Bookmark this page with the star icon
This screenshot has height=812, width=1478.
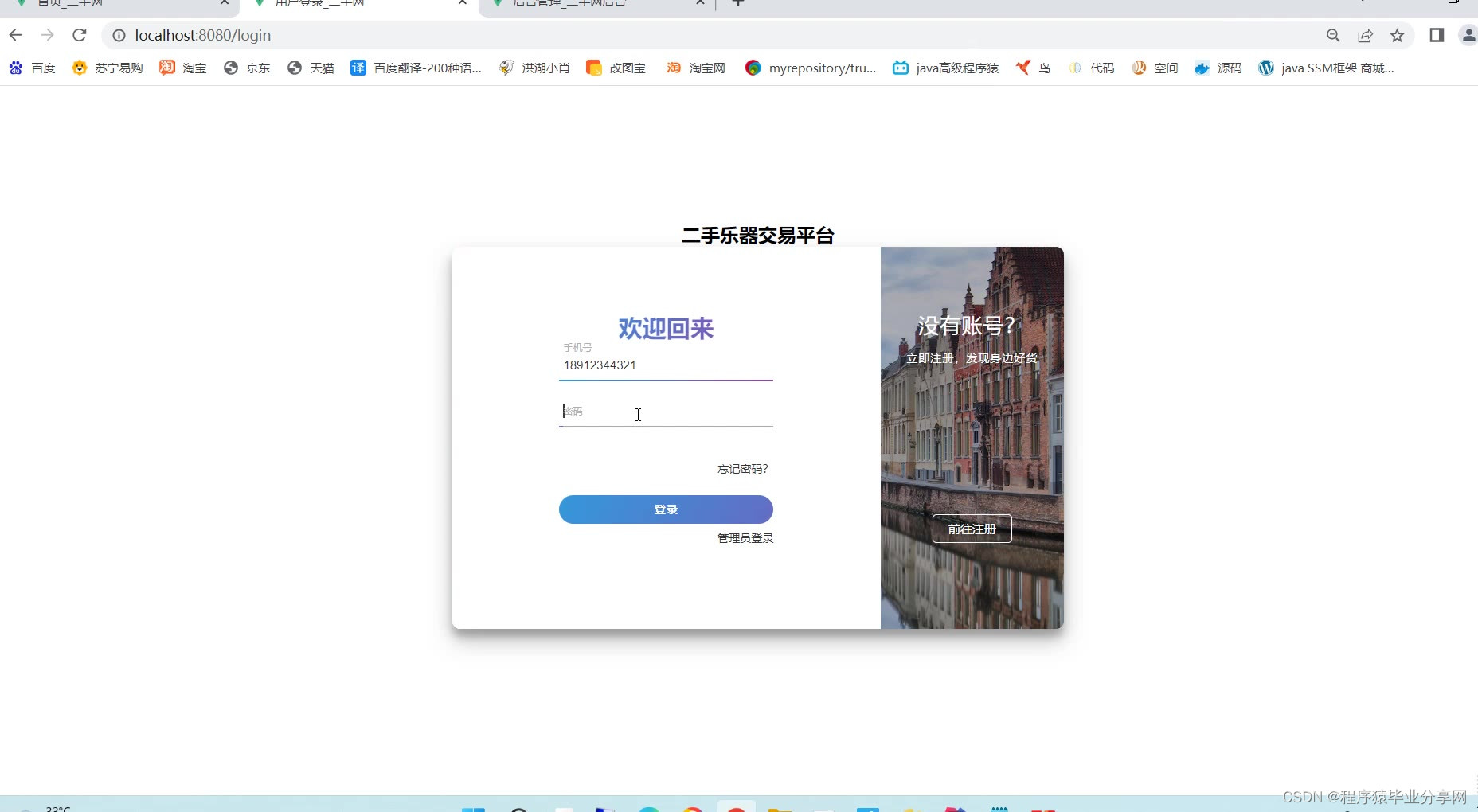coord(1397,35)
